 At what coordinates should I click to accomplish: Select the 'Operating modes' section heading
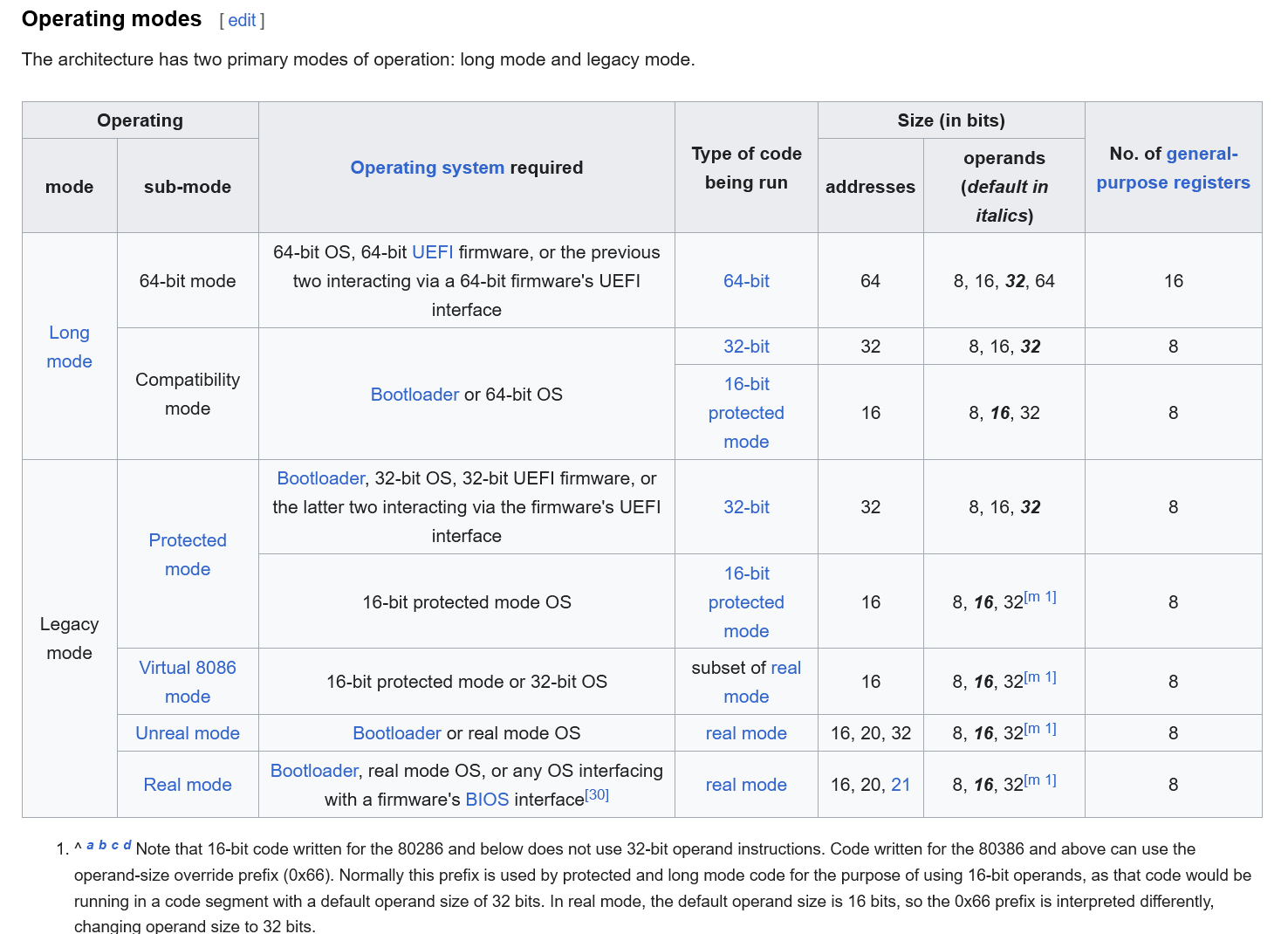(112, 19)
